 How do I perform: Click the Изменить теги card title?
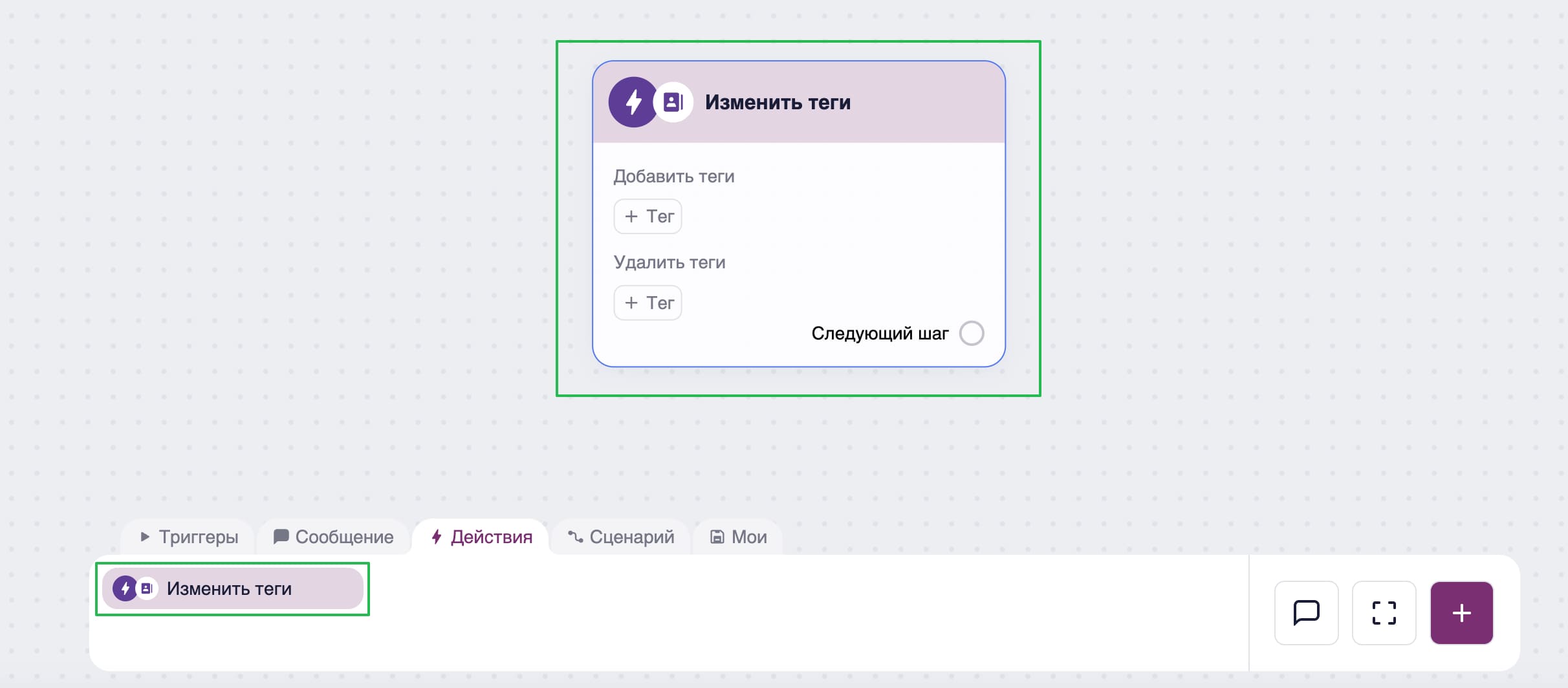click(778, 102)
